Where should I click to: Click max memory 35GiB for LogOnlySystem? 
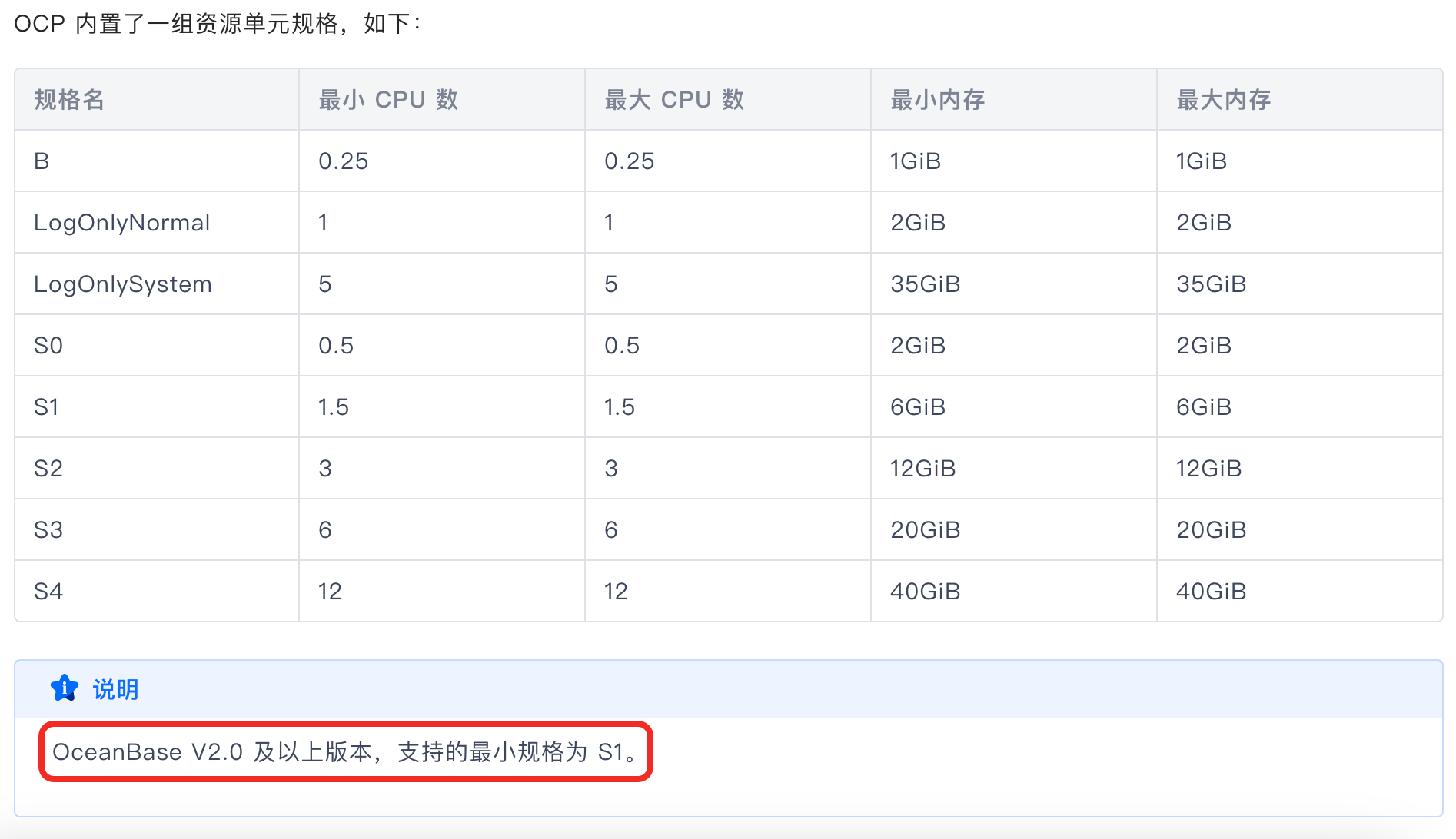1212,284
